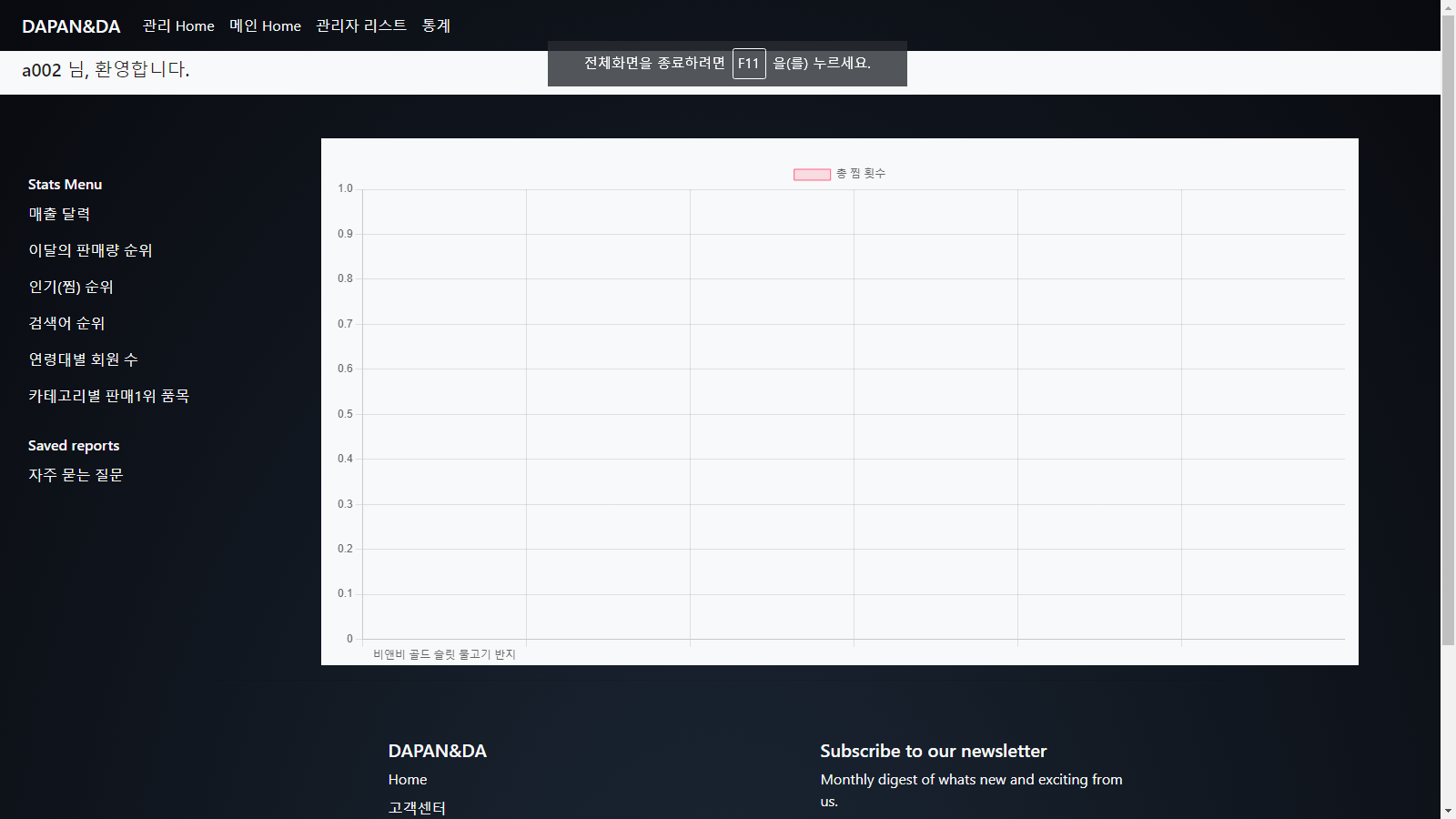This screenshot has height=819, width=1456.
Task: Open the 메인 Home menu item
Action: coord(265,26)
